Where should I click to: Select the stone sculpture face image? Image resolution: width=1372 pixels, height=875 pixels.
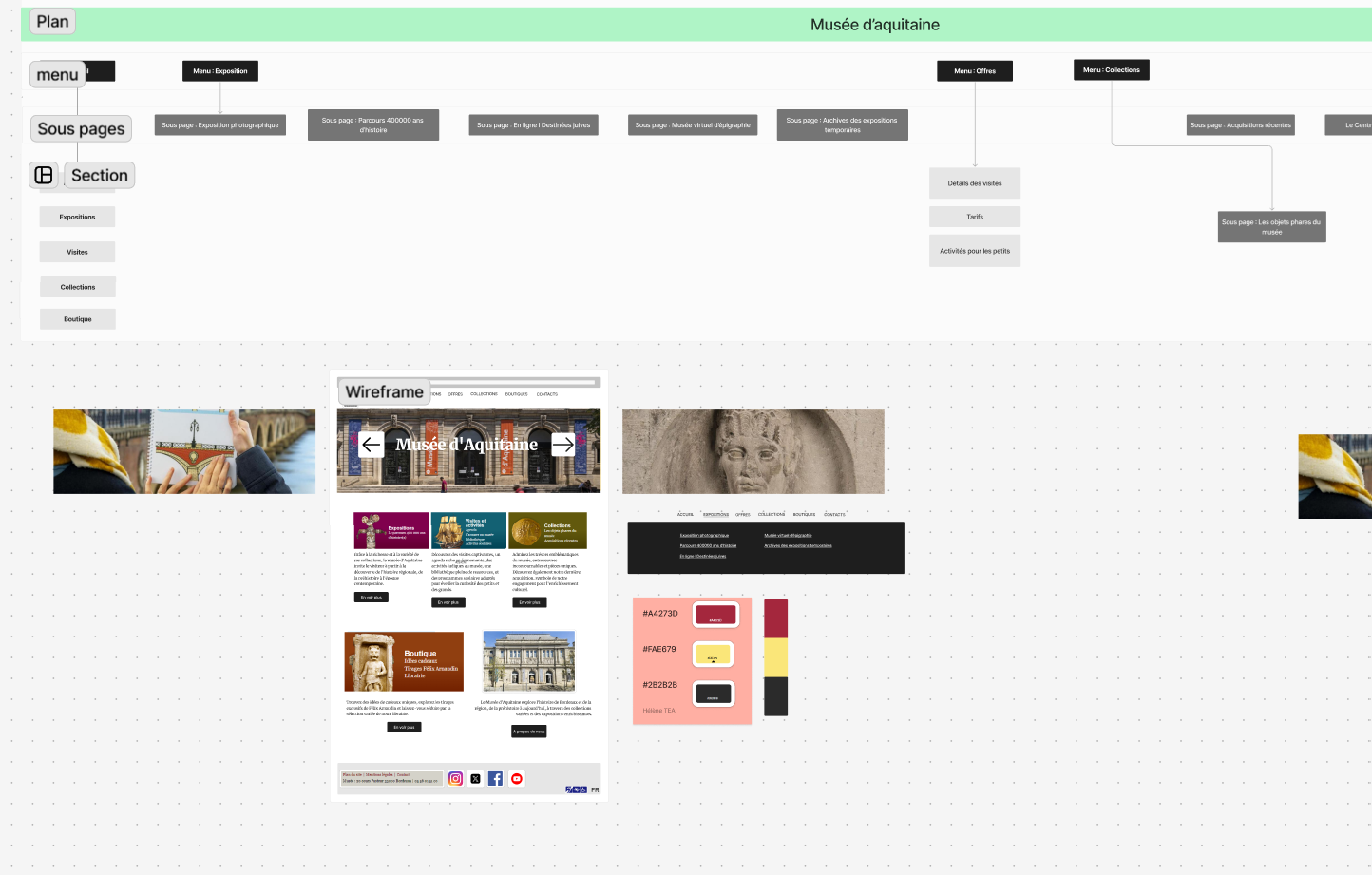753,451
